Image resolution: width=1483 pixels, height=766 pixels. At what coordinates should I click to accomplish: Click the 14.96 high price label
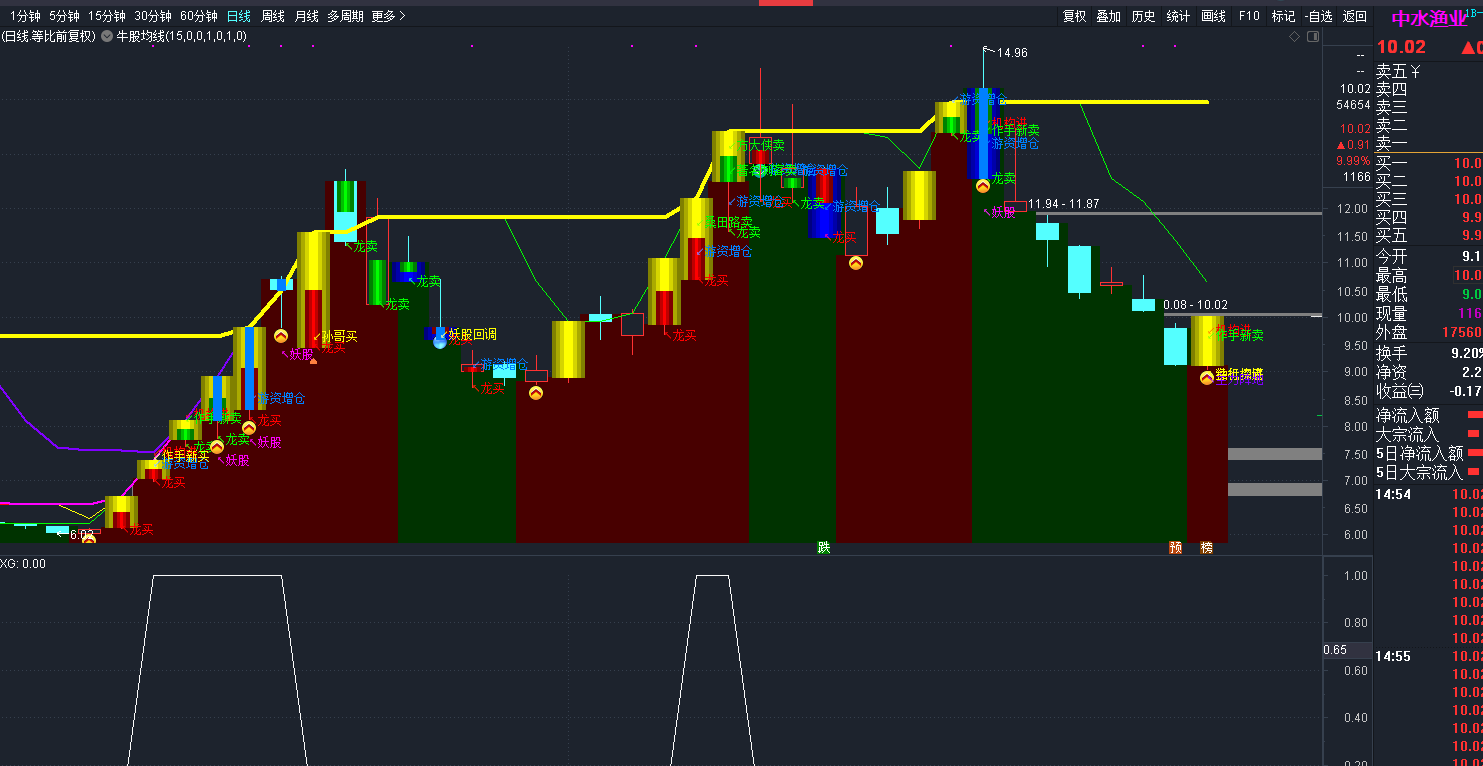pos(1012,53)
